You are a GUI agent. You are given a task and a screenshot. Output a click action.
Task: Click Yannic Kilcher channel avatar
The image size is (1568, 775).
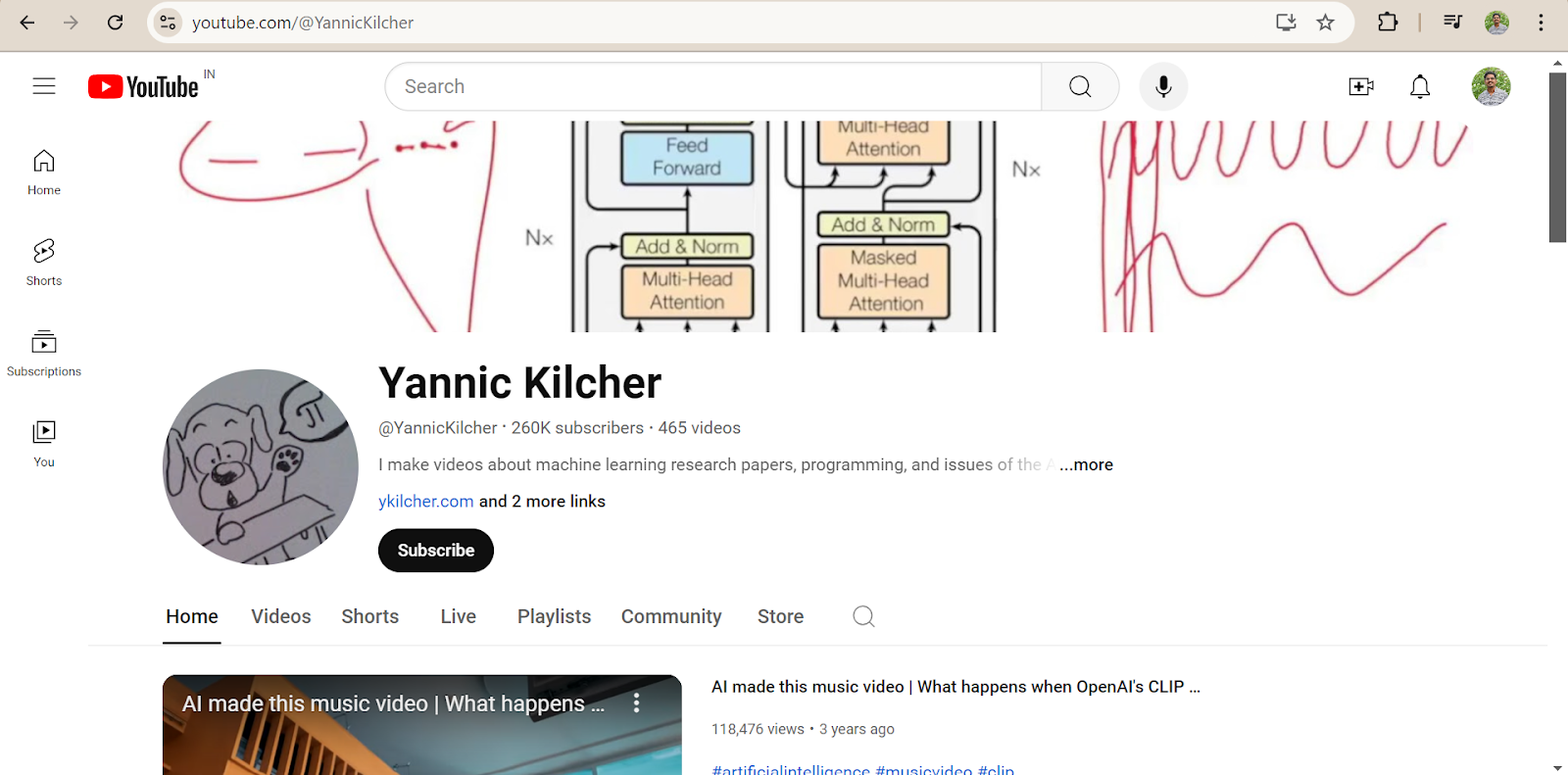[261, 467]
